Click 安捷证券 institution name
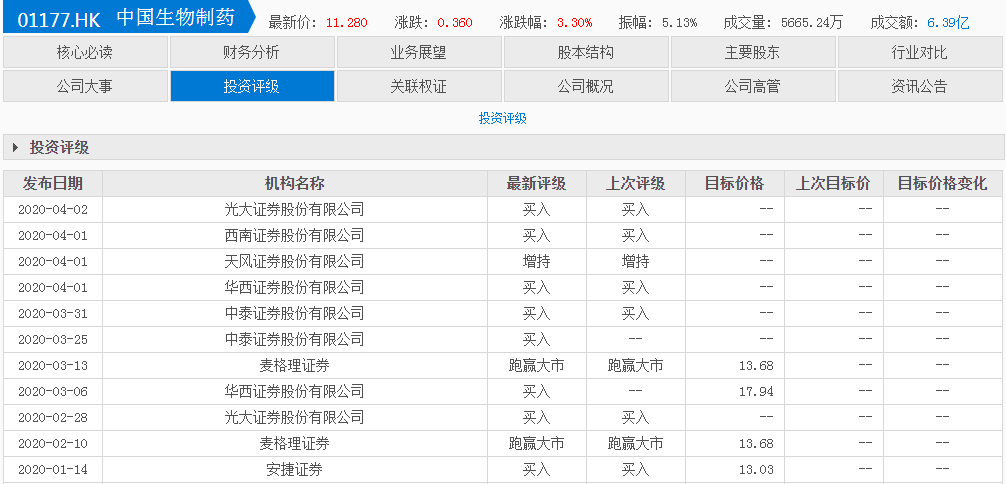The height and width of the screenshot is (484, 1006). (x=294, y=469)
